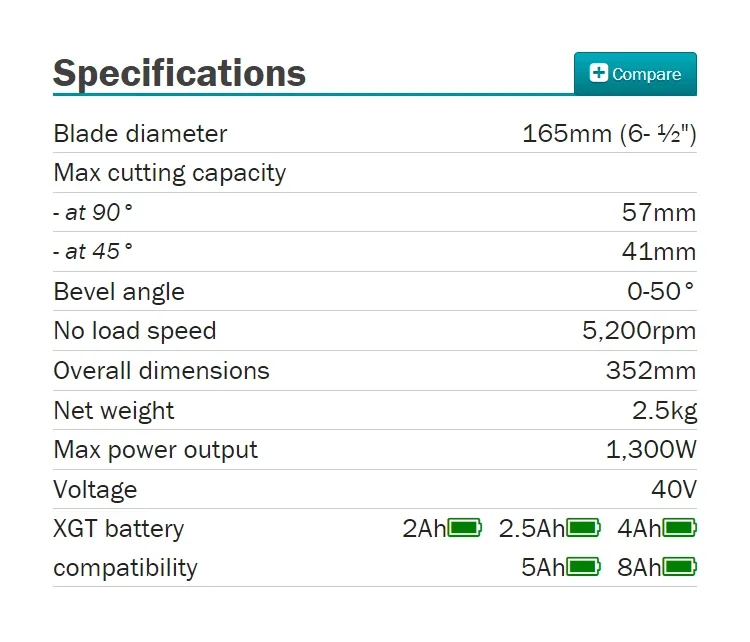This screenshot has height=642, width=750.
Task: Click the Blade diameter label
Action: coord(140,133)
